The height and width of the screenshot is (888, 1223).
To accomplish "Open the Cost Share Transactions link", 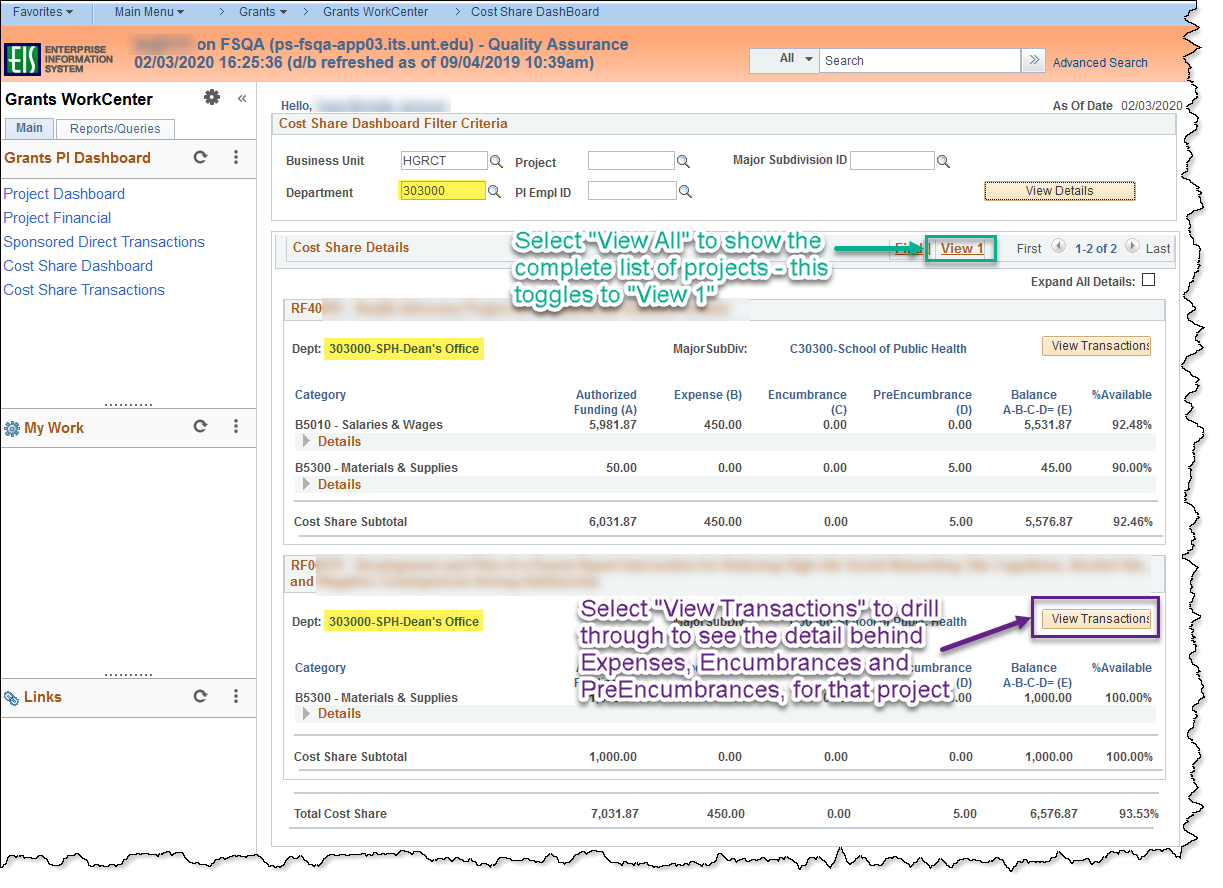I will point(84,289).
